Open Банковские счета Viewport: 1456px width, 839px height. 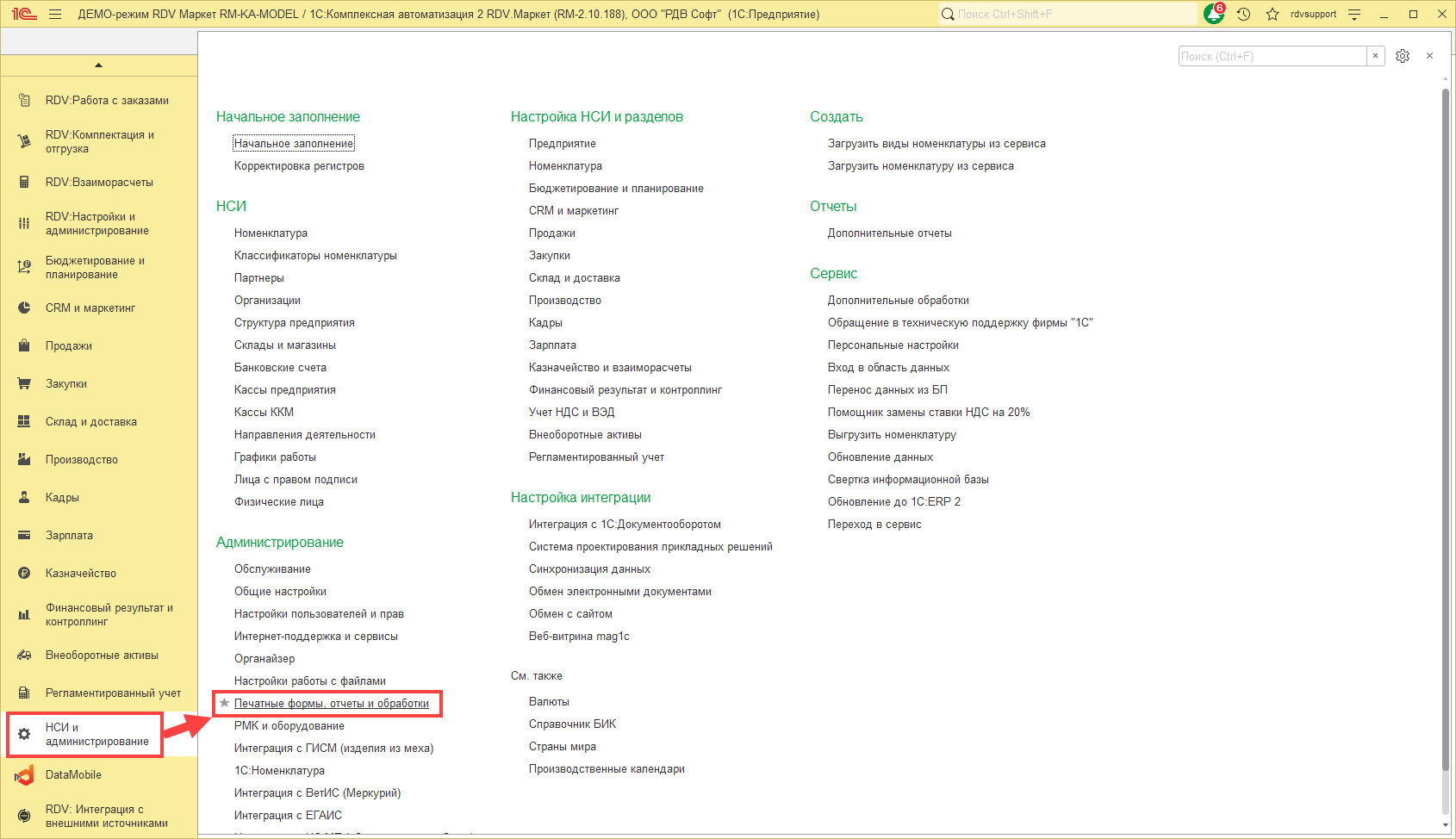(x=280, y=368)
